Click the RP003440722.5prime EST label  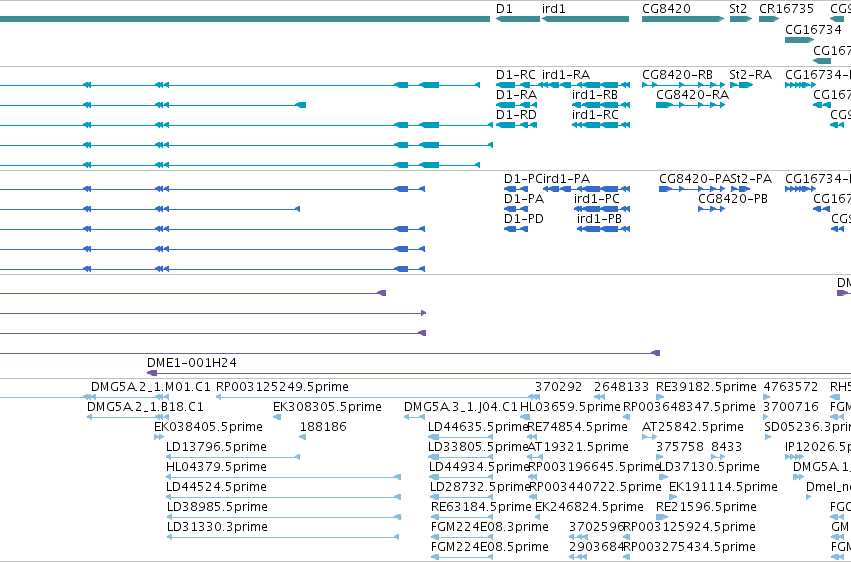tap(595, 487)
